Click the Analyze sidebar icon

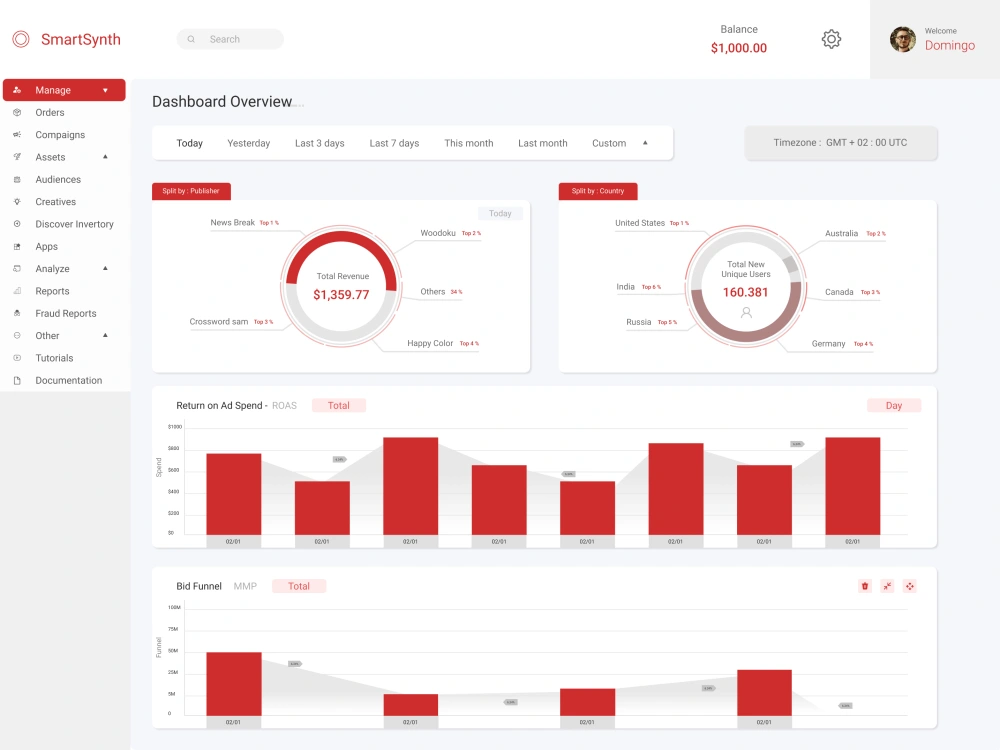[17, 268]
